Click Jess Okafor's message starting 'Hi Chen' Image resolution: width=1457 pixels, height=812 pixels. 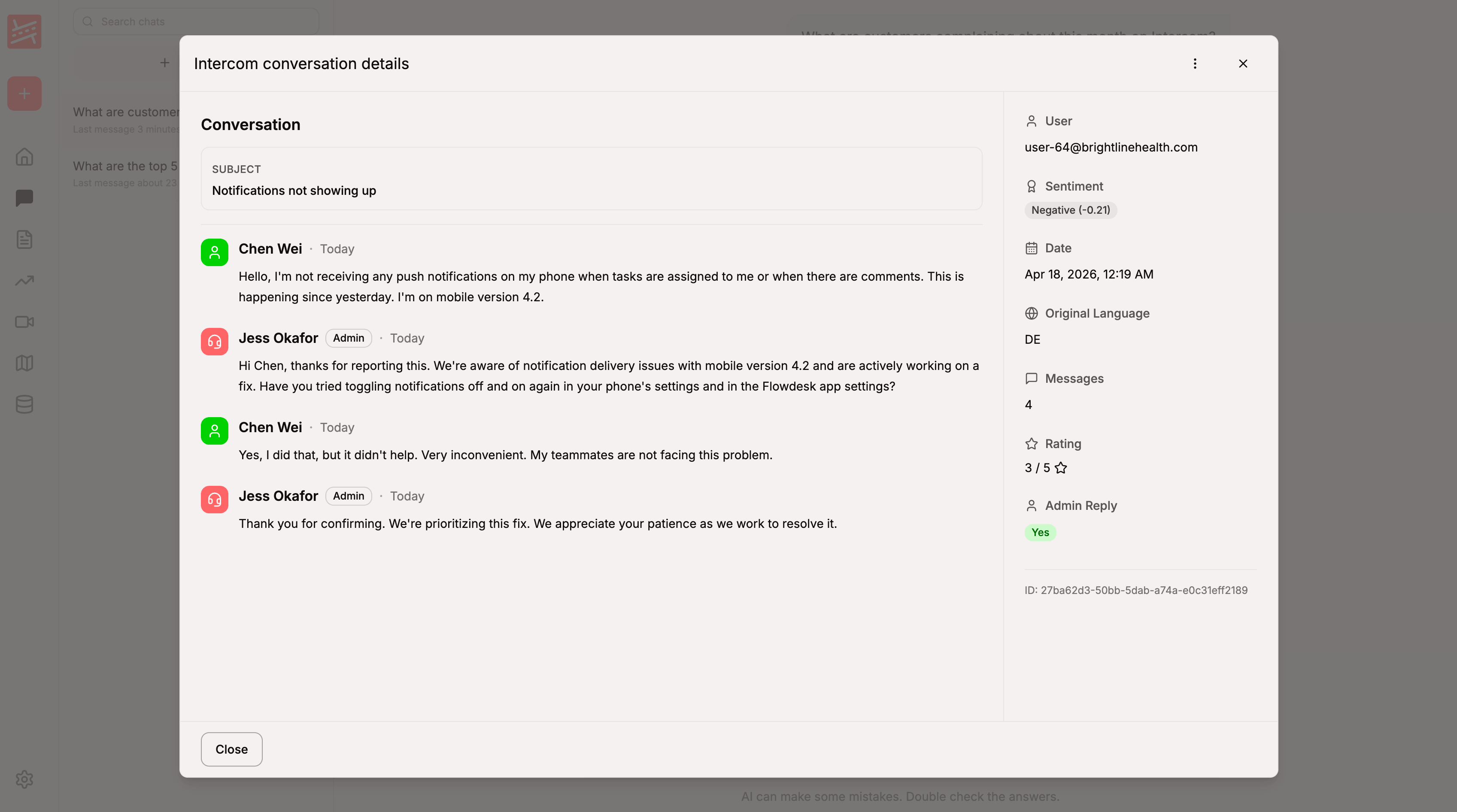tap(609, 376)
